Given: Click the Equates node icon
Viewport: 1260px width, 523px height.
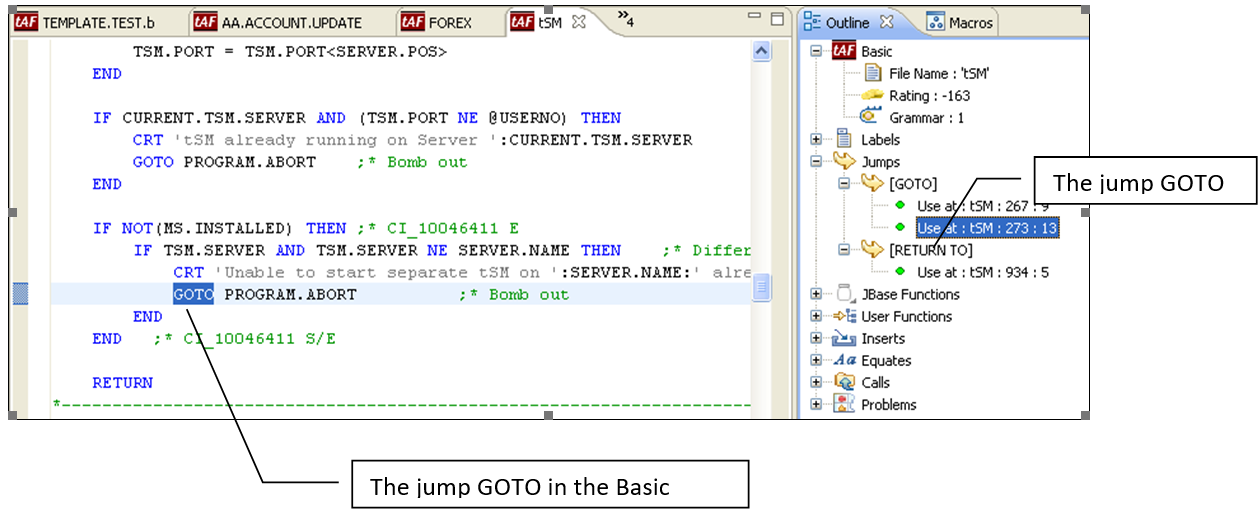Looking at the screenshot, I should pyautogui.click(x=844, y=361).
